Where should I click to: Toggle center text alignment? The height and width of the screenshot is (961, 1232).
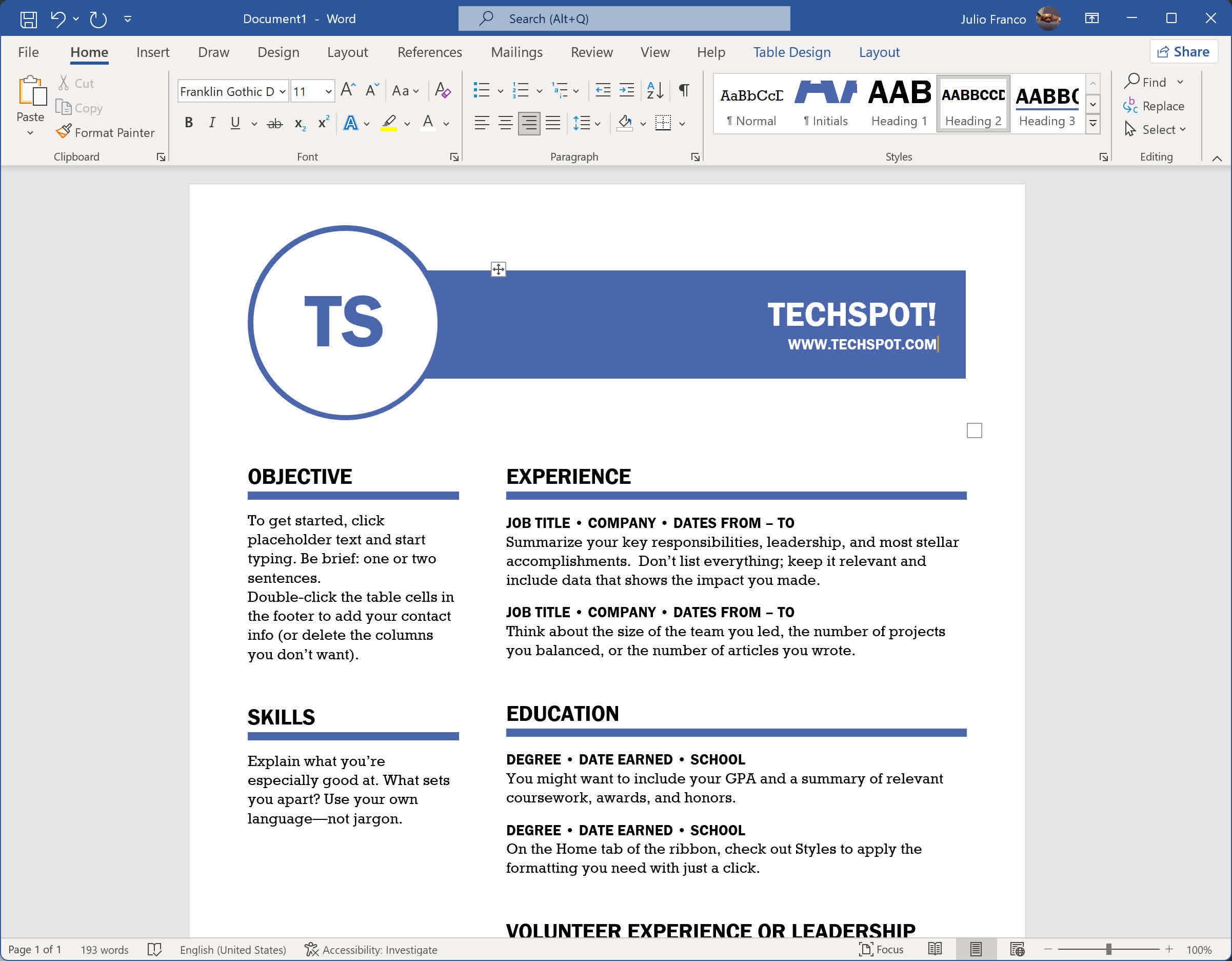click(505, 122)
